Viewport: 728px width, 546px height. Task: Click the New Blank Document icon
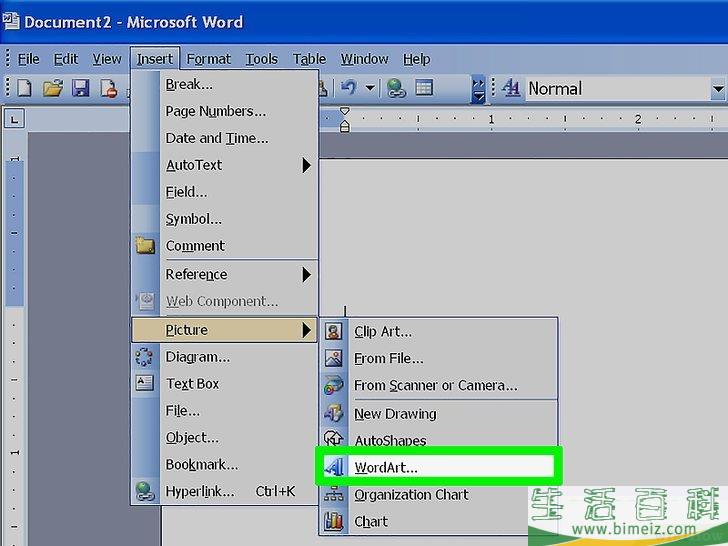25,88
